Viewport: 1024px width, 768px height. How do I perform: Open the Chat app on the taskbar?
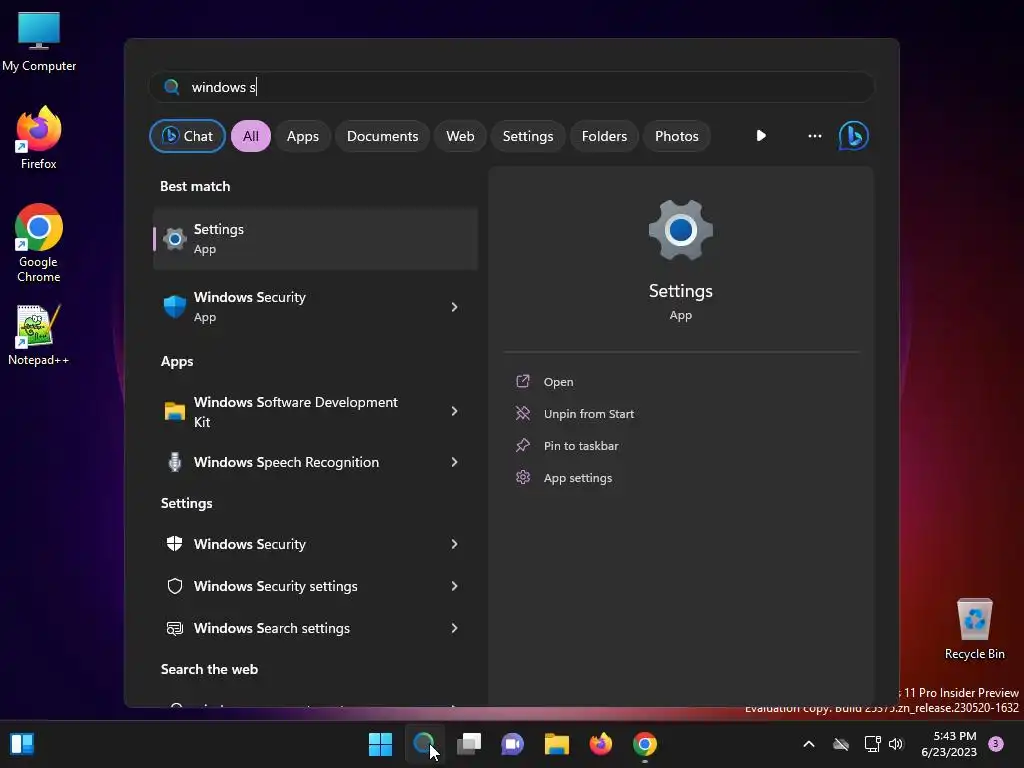[x=513, y=744]
